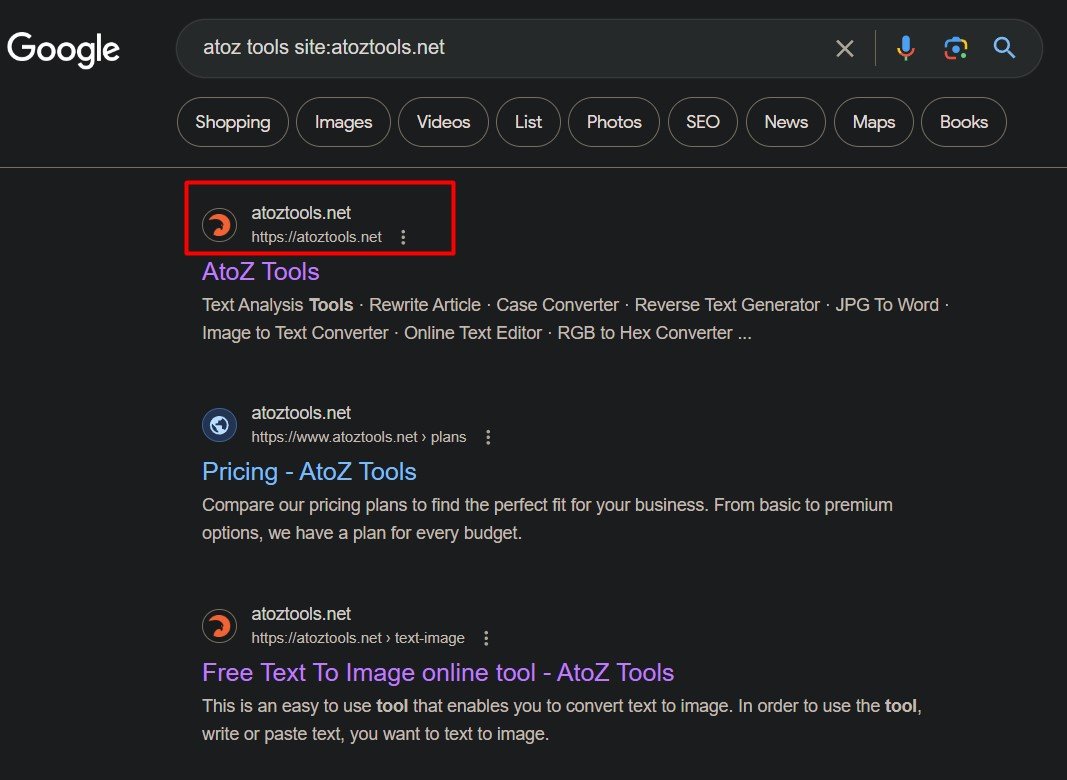Image resolution: width=1067 pixels, height=780 pixels.
Task: Select the Maps filter chip
Action: (874, 122)
